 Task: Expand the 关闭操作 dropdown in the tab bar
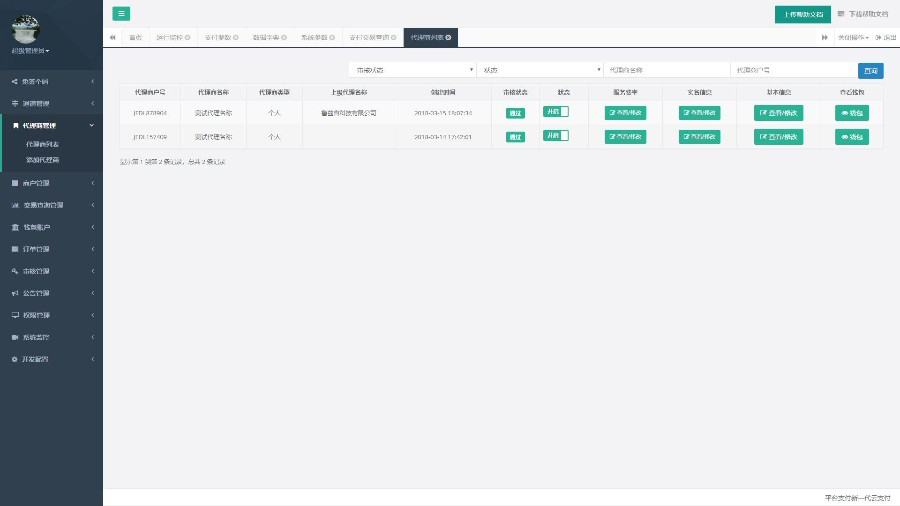point(853,37)
